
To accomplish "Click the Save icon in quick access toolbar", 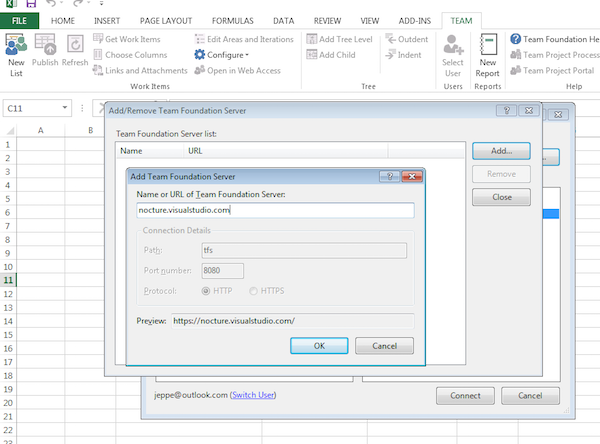I will point(31,3).
